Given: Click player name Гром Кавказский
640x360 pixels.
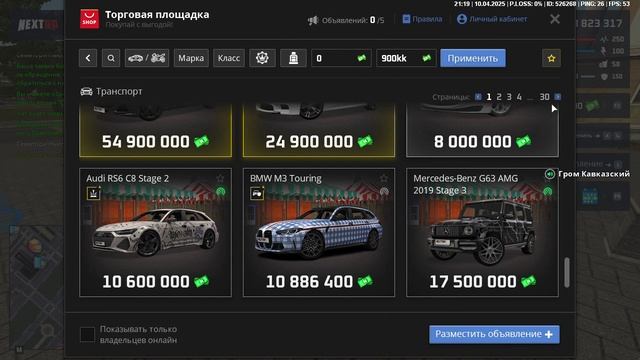Looking at the screenshot, I should pyautogui.click(x=594, y=174).
